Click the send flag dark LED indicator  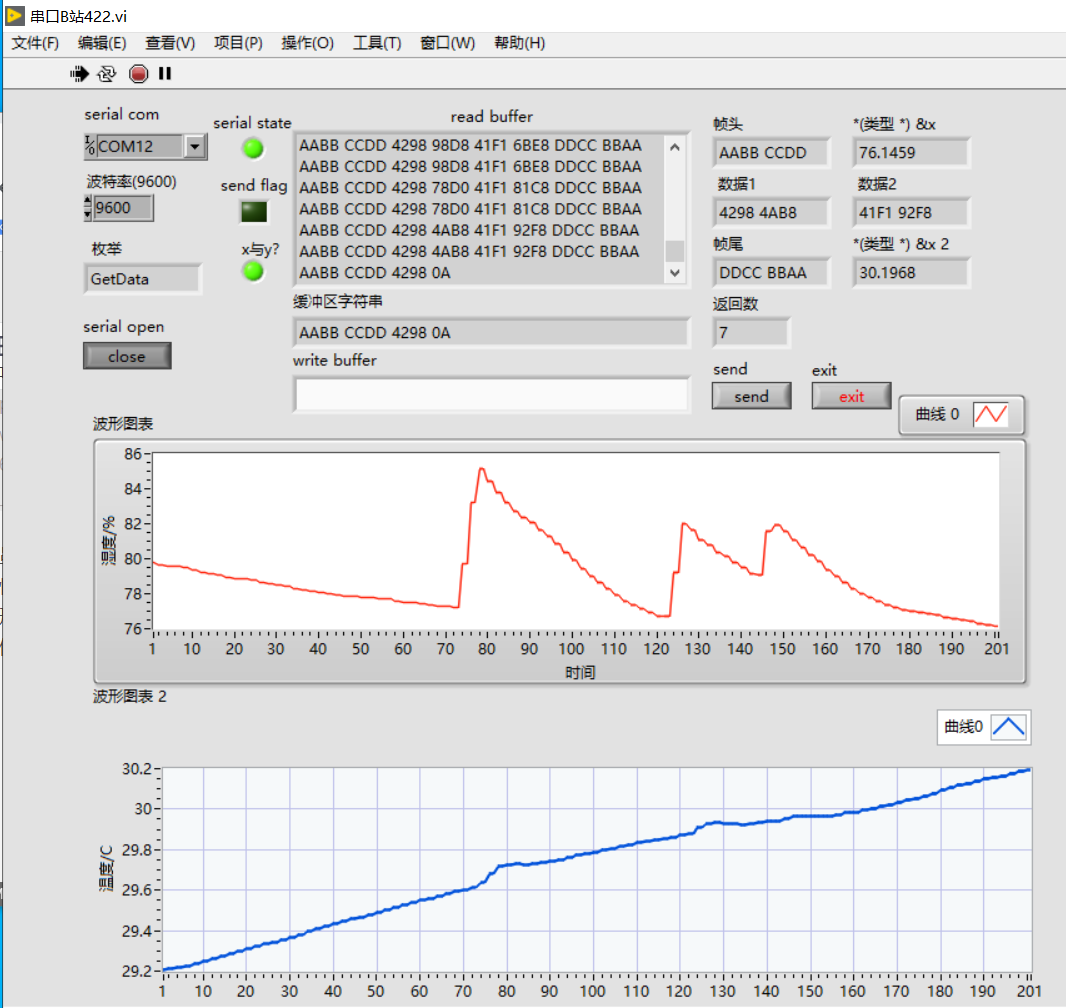coord(254,212)
